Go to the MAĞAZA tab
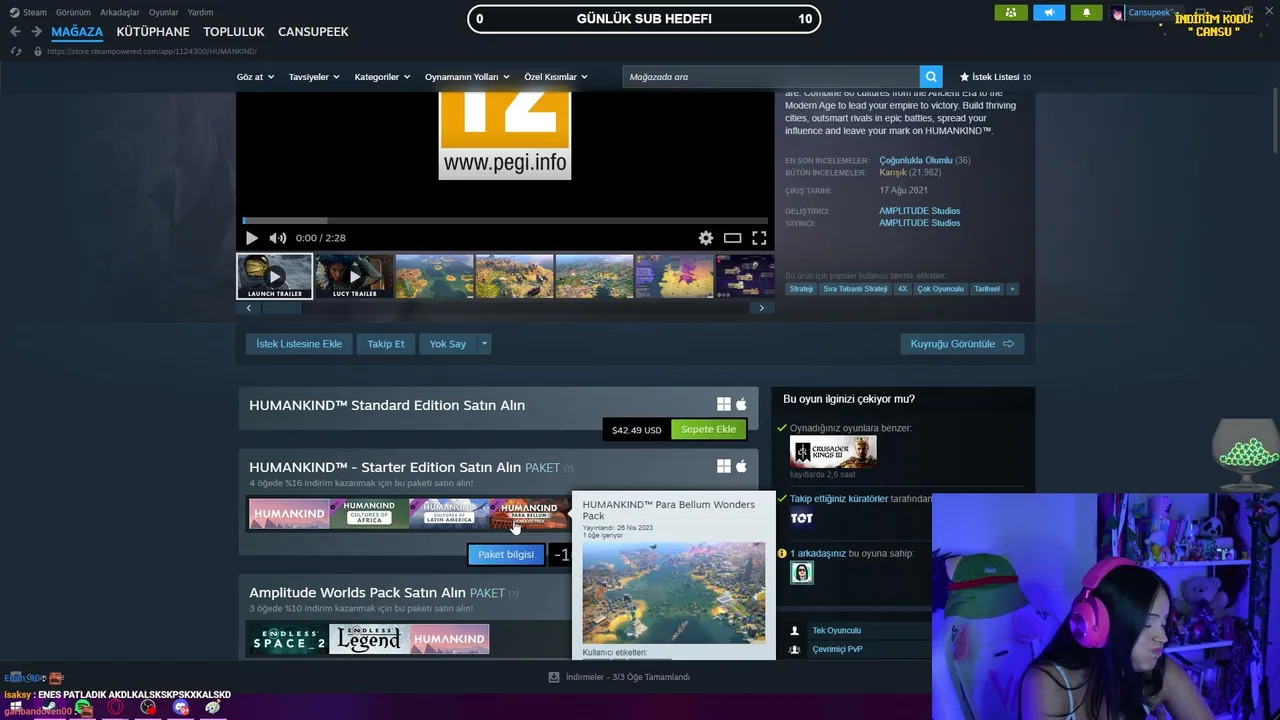 pos(77,32)
